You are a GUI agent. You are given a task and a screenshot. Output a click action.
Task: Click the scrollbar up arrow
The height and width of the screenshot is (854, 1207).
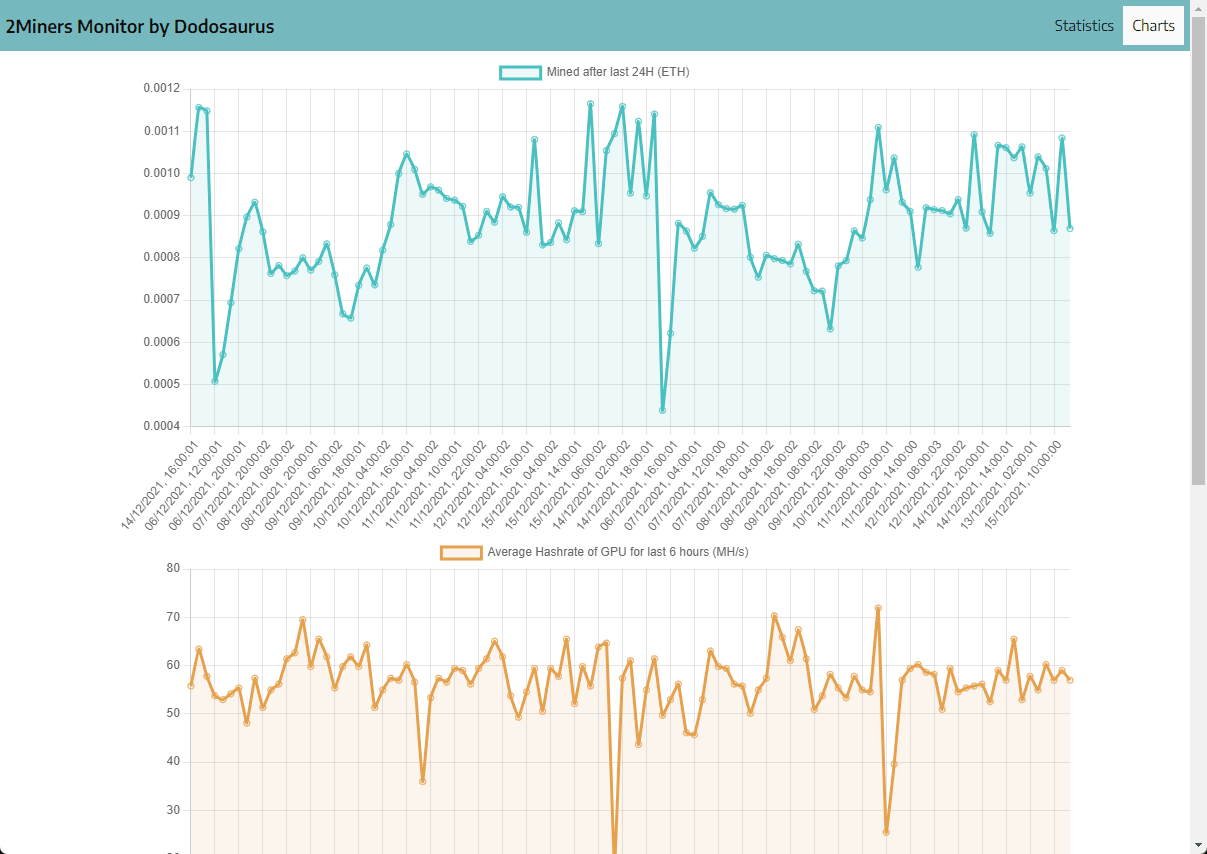click(1198, 8)
